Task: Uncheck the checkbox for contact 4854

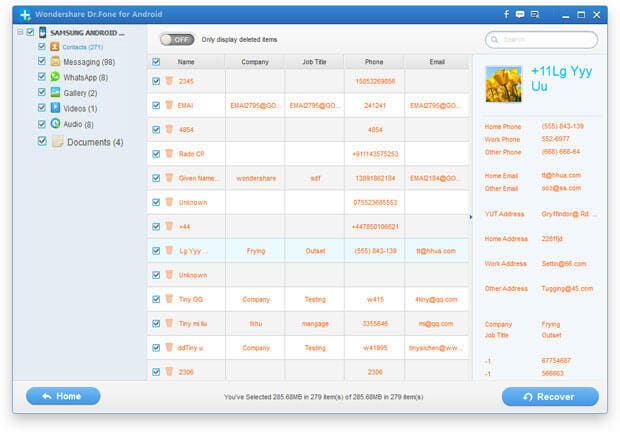Action: [x=156, y=129]
